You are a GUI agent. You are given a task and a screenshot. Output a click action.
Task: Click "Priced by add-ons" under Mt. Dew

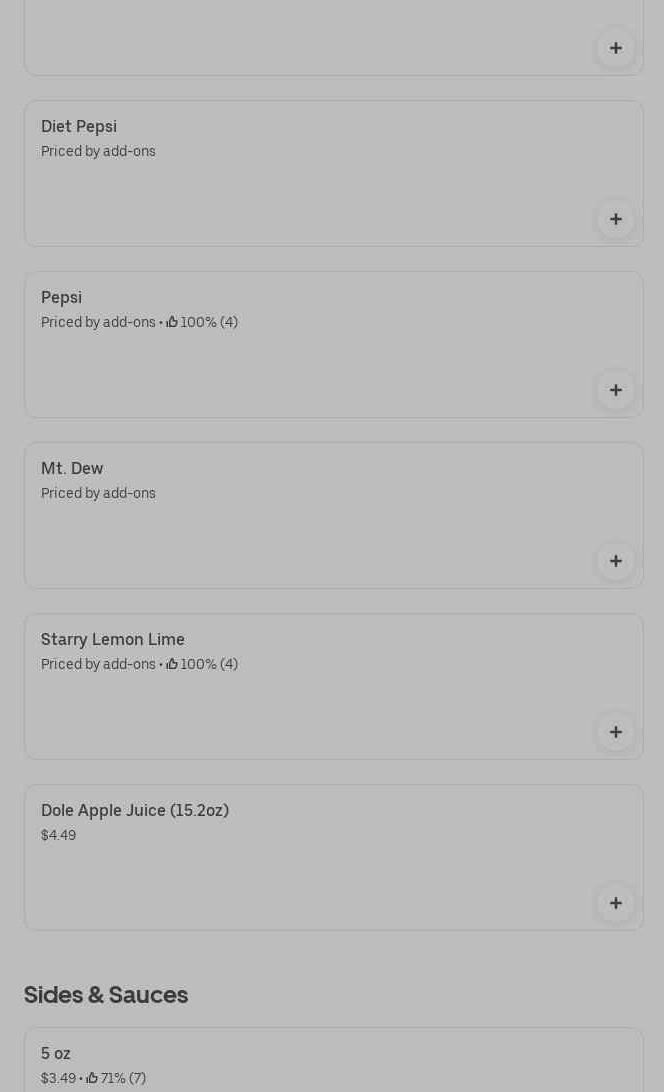point(98,494)
